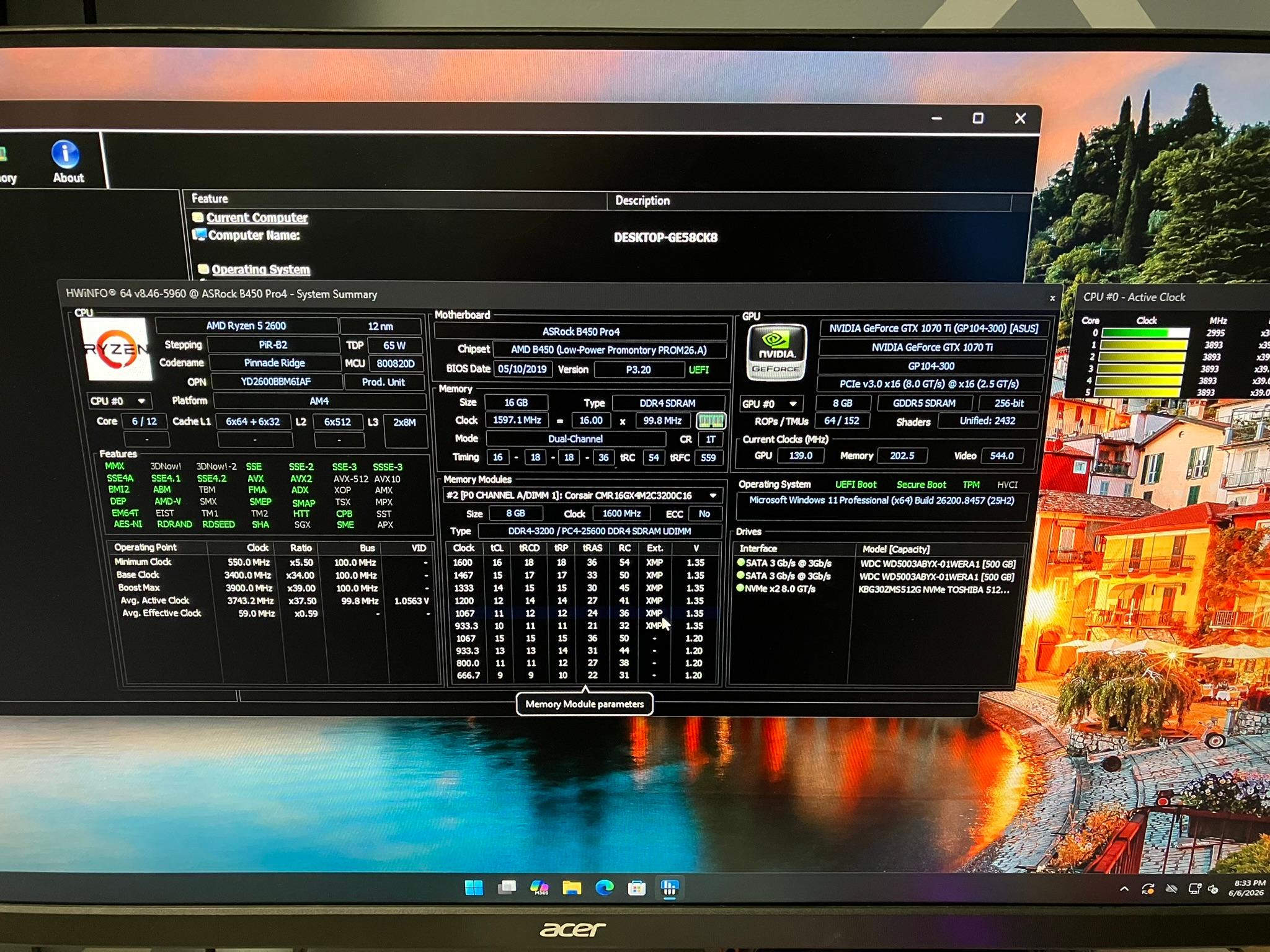Image resolution: width=1270 pixels, height=952 pixels.
Task: Click the Core 0 clock bar
Action: pos(1145,333)
